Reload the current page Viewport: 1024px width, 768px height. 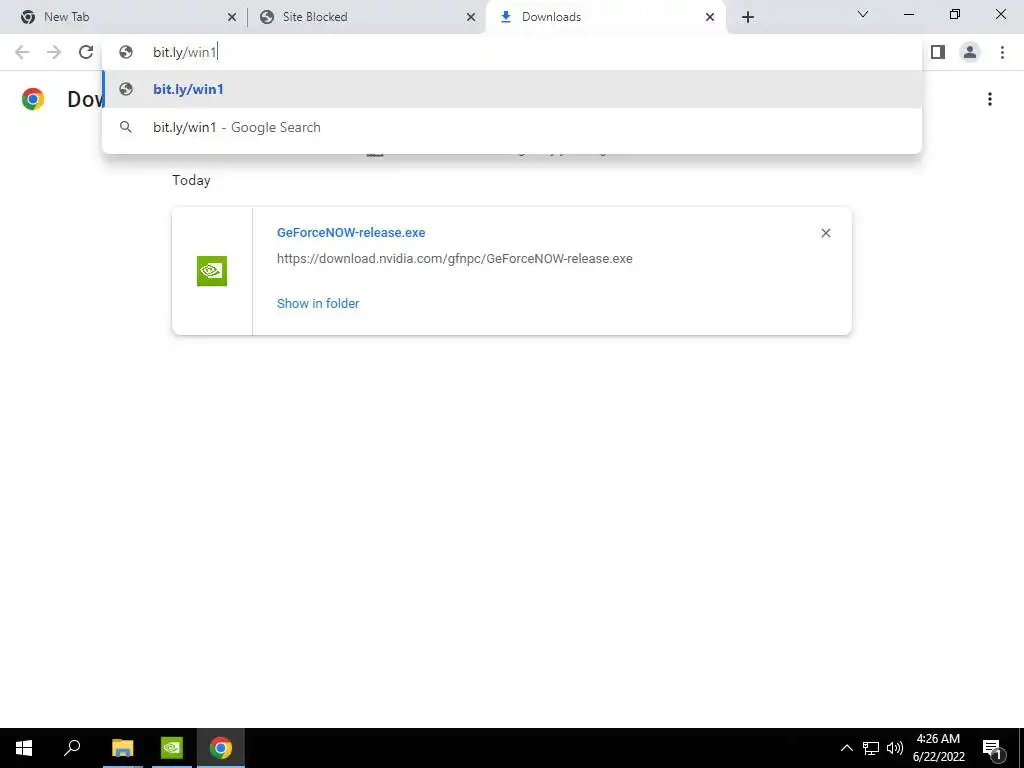pyautogui.click(x=86, y=52)
